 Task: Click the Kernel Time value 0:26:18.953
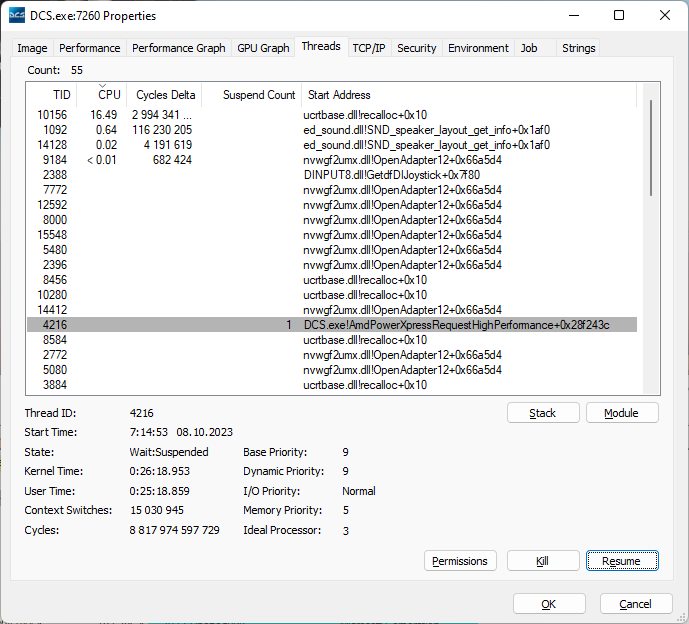[160, 471]
